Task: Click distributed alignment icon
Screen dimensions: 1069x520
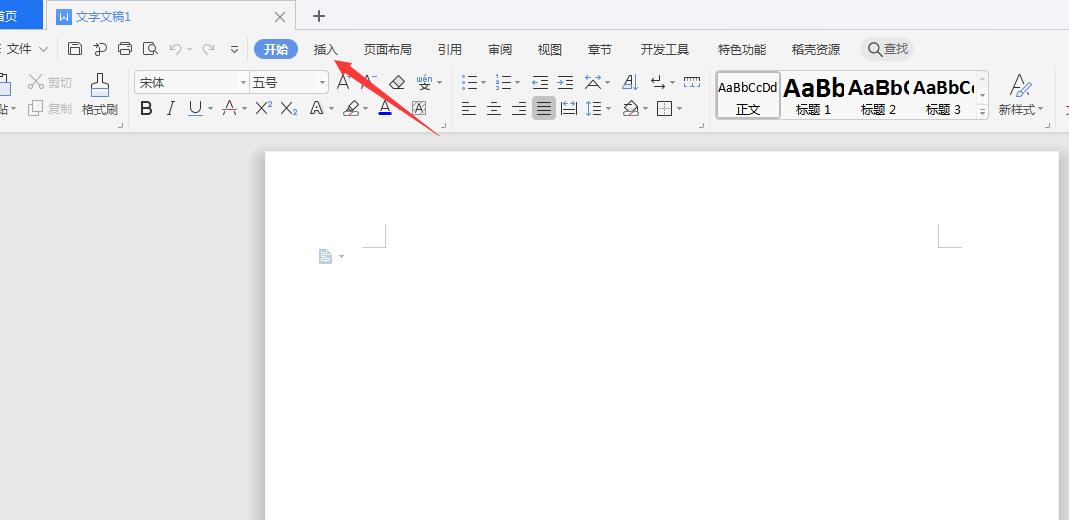Action: [569, 108]
